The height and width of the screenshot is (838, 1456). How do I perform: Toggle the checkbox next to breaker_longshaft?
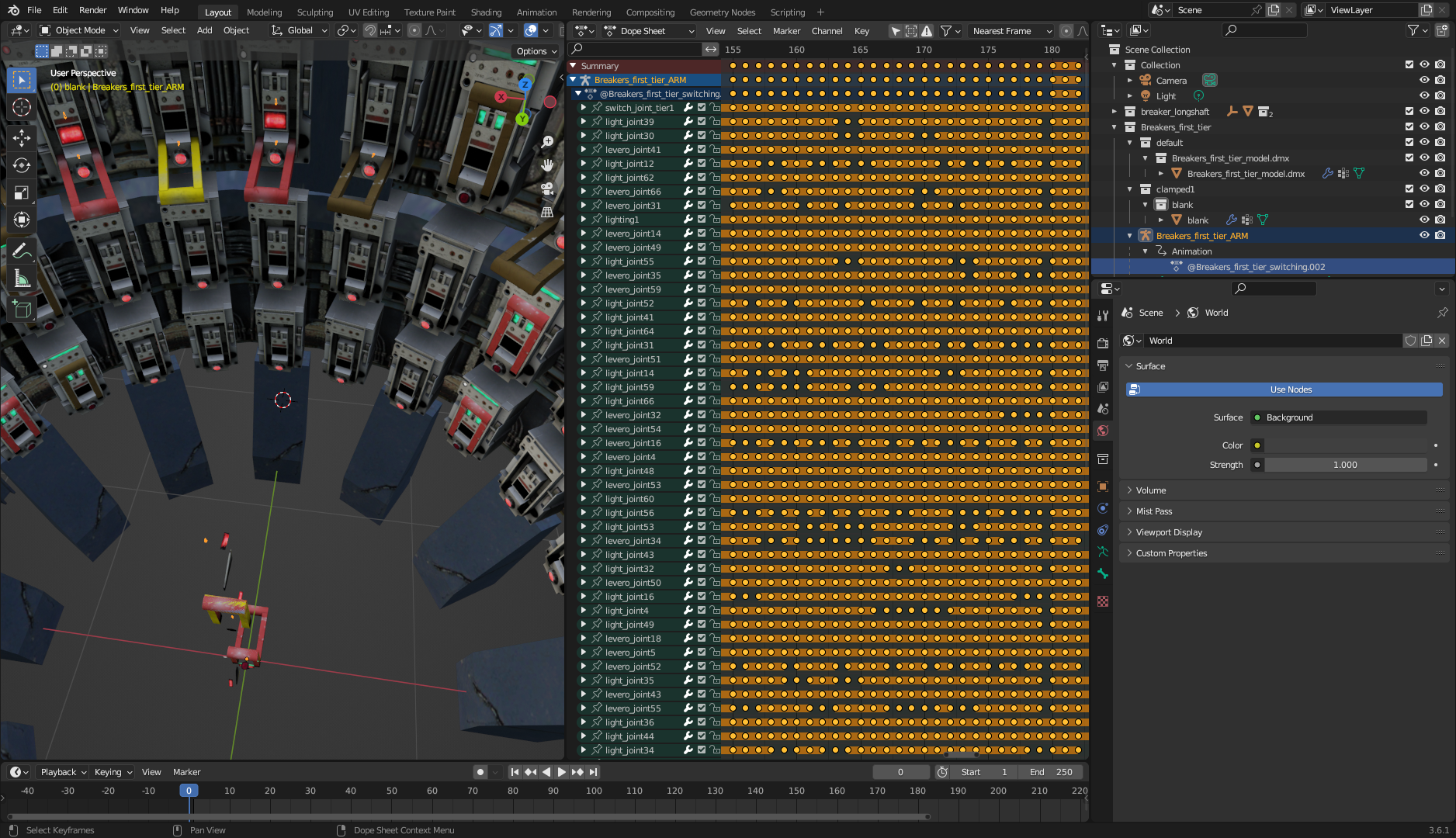click(x=1409, y=111)
